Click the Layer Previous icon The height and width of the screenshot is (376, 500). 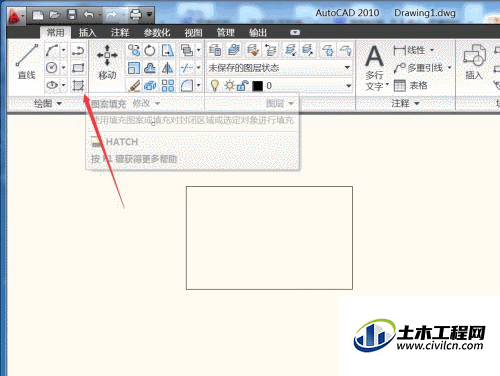click(x=271, y=50)
